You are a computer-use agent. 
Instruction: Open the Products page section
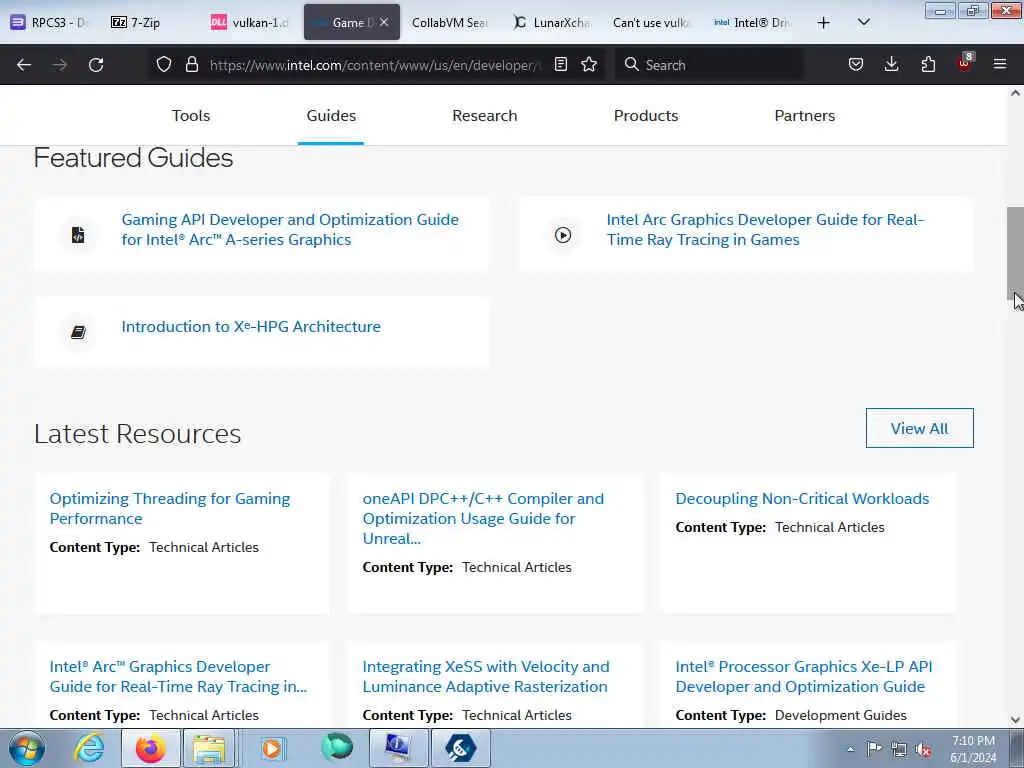click(x=646, y=116)
